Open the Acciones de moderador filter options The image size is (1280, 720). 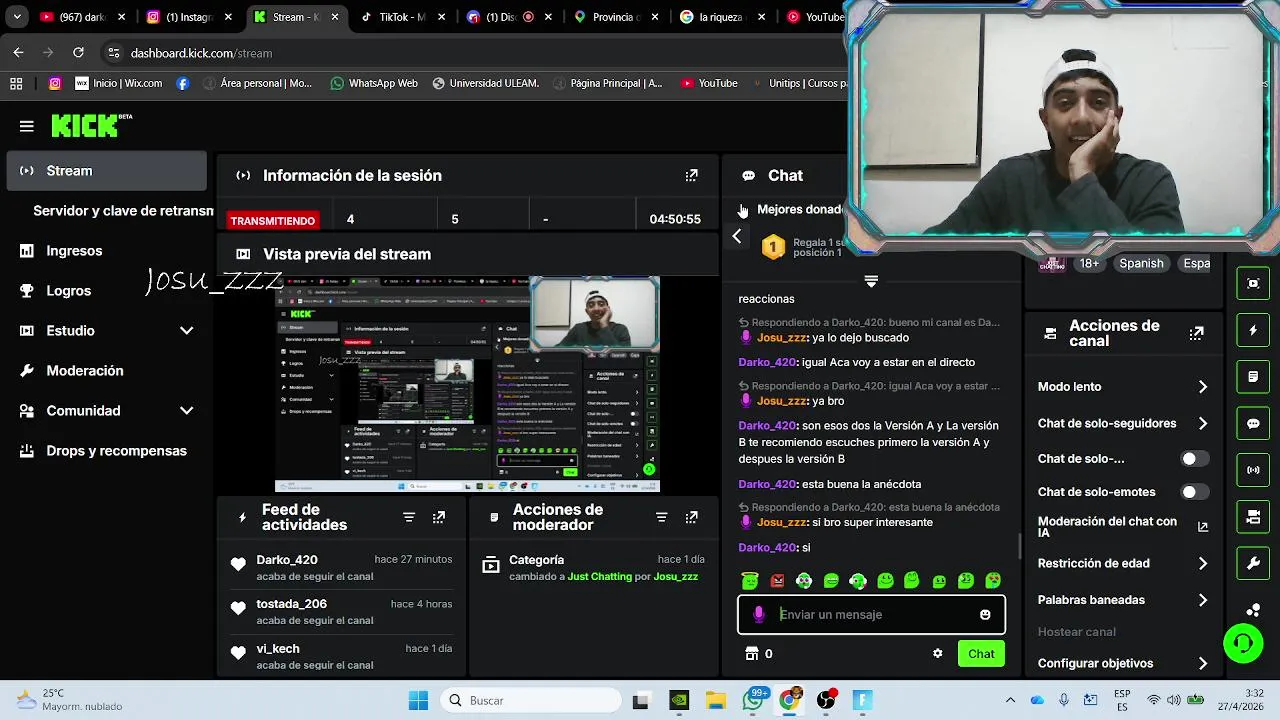tap(661, 517)
